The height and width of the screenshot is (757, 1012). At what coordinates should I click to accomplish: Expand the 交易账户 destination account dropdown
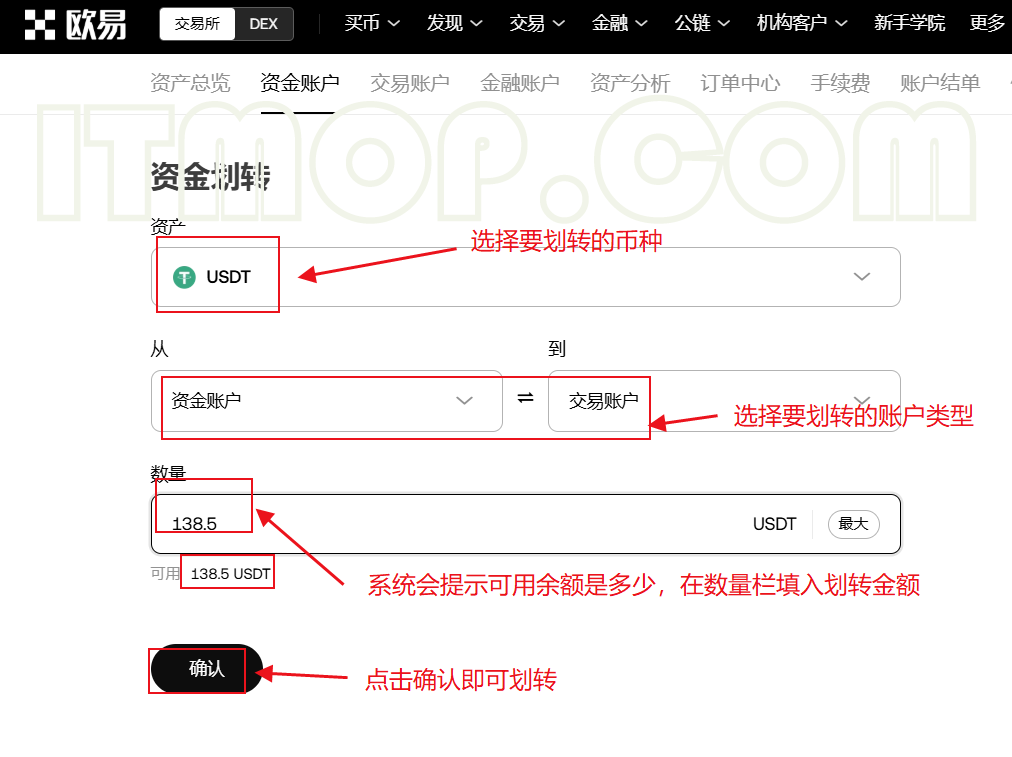point(861,400)
